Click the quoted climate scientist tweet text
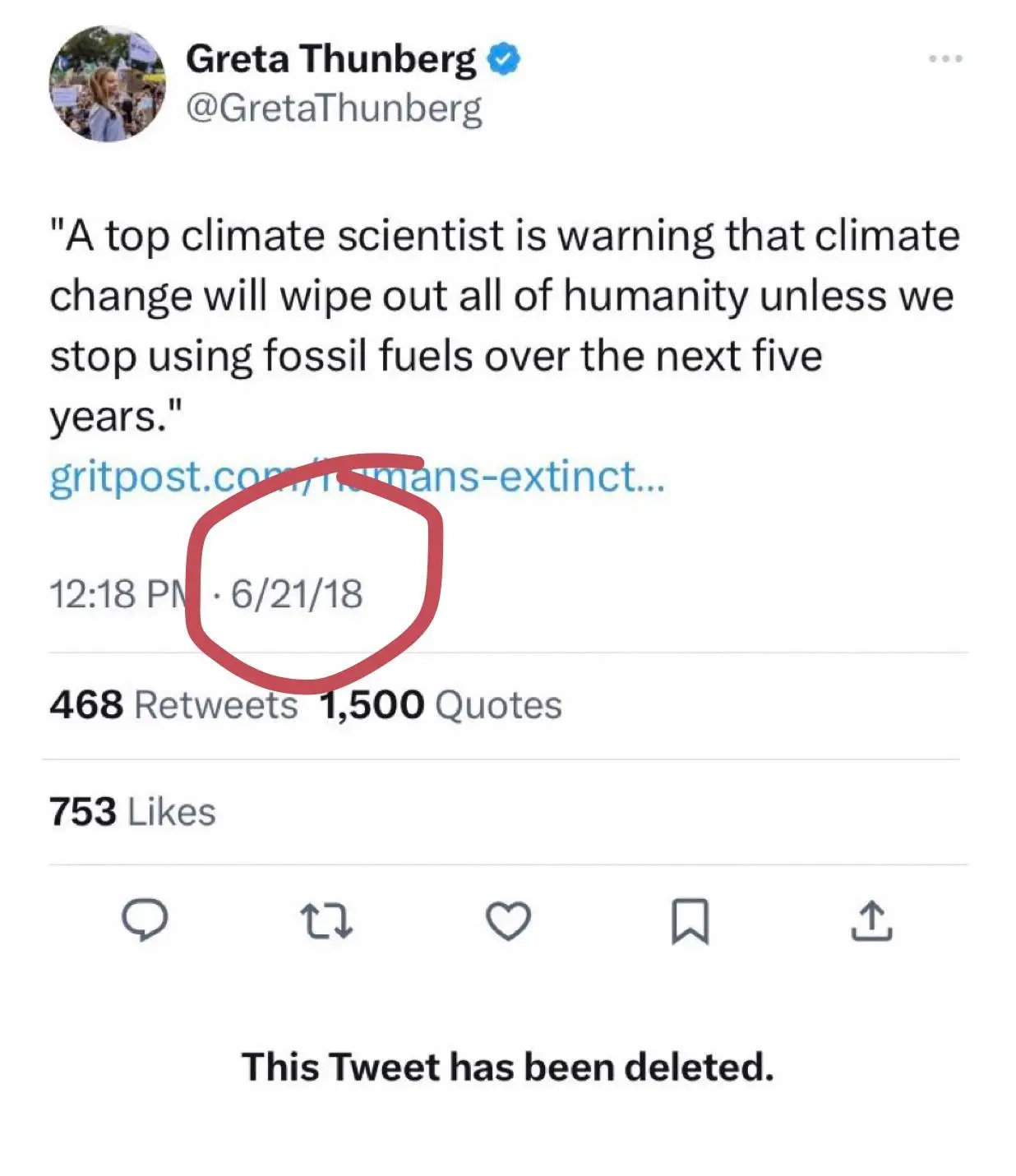Screen dimensions: 1016x1176 [x=503, y=296]
